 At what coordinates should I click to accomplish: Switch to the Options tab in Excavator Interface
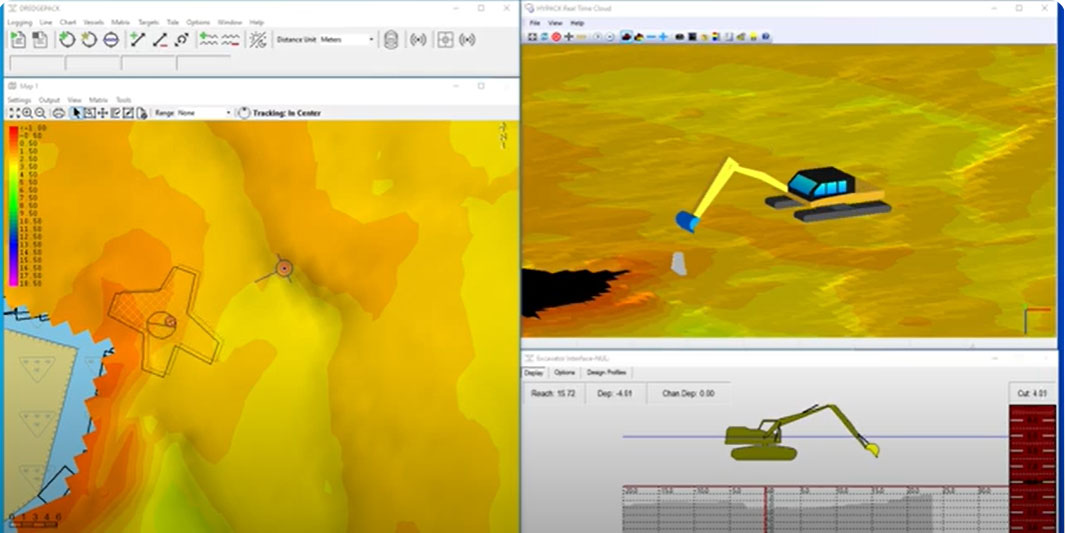tap(565, 373)
